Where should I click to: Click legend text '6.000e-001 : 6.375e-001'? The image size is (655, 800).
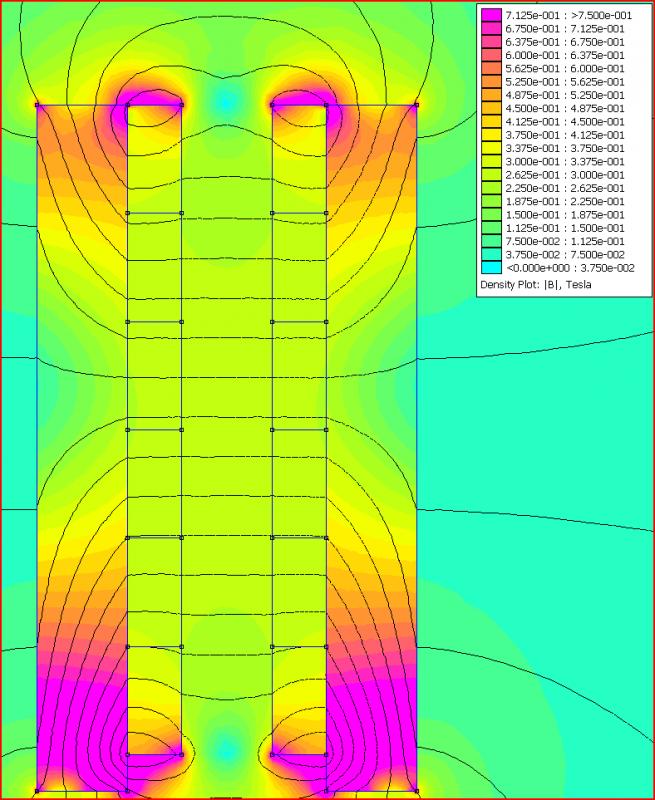point(565,55)
